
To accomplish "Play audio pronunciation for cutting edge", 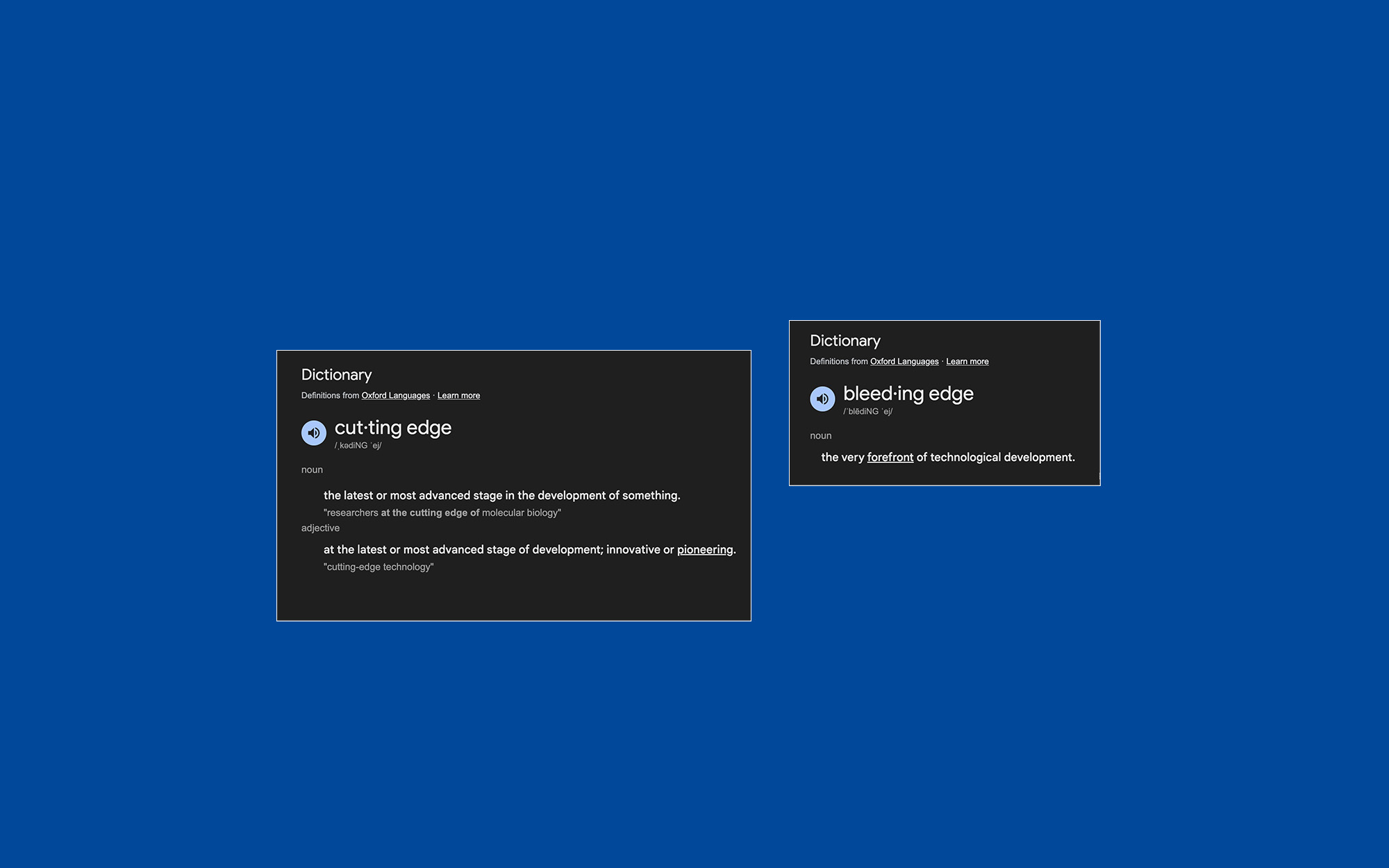I will (x=314, y=433).
